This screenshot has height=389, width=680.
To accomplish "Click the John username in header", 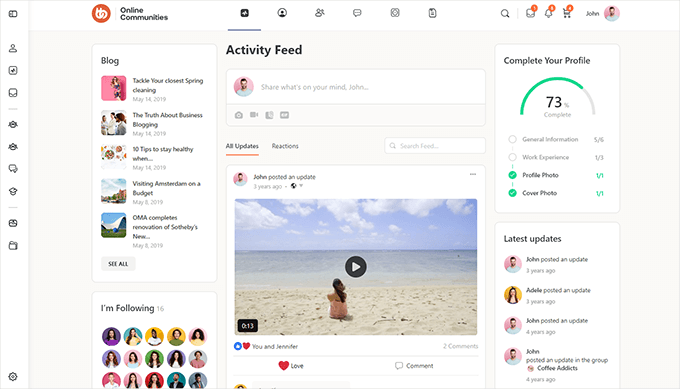I will coord(592,14).
